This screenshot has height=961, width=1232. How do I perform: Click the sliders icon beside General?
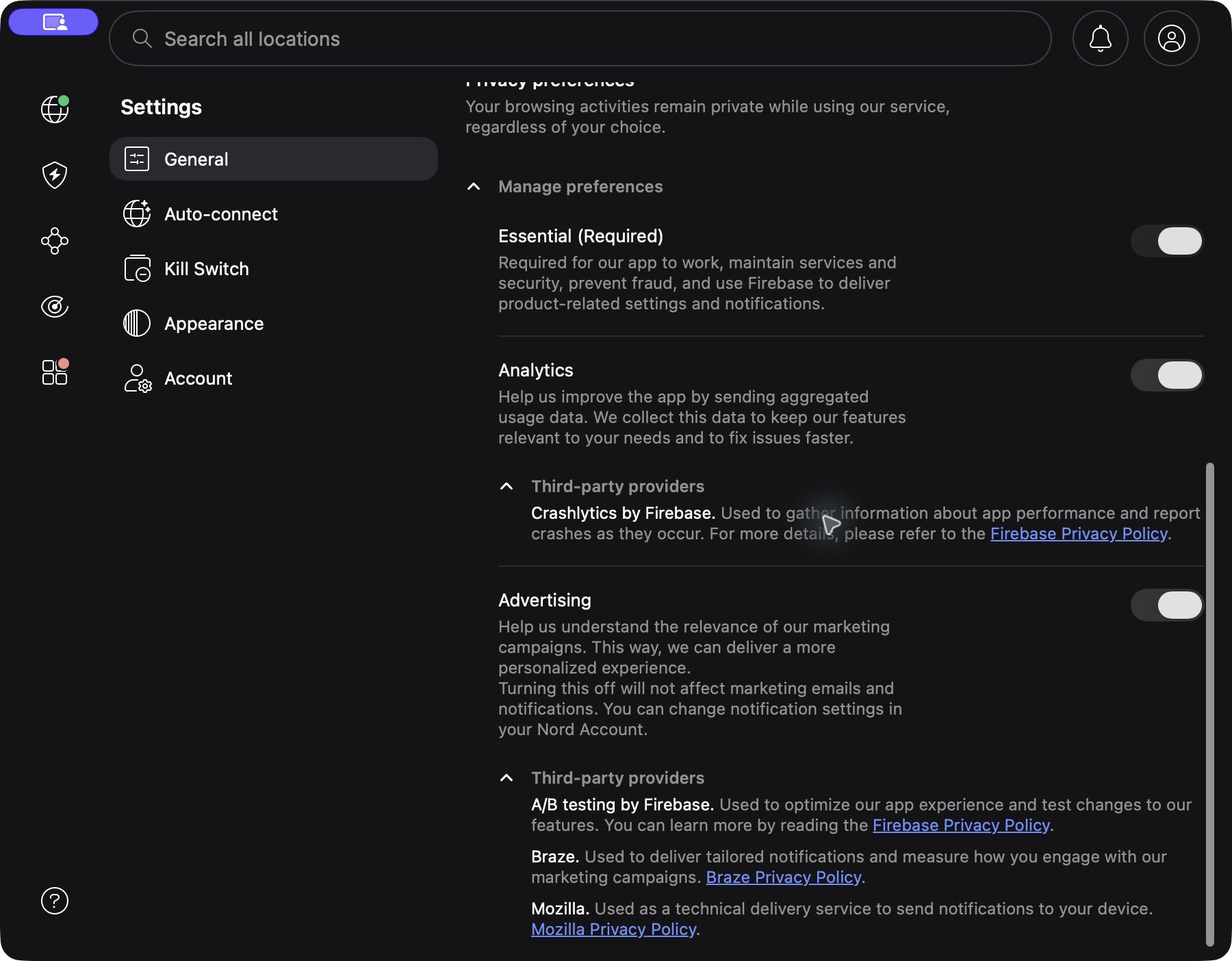tap(137, 159)
